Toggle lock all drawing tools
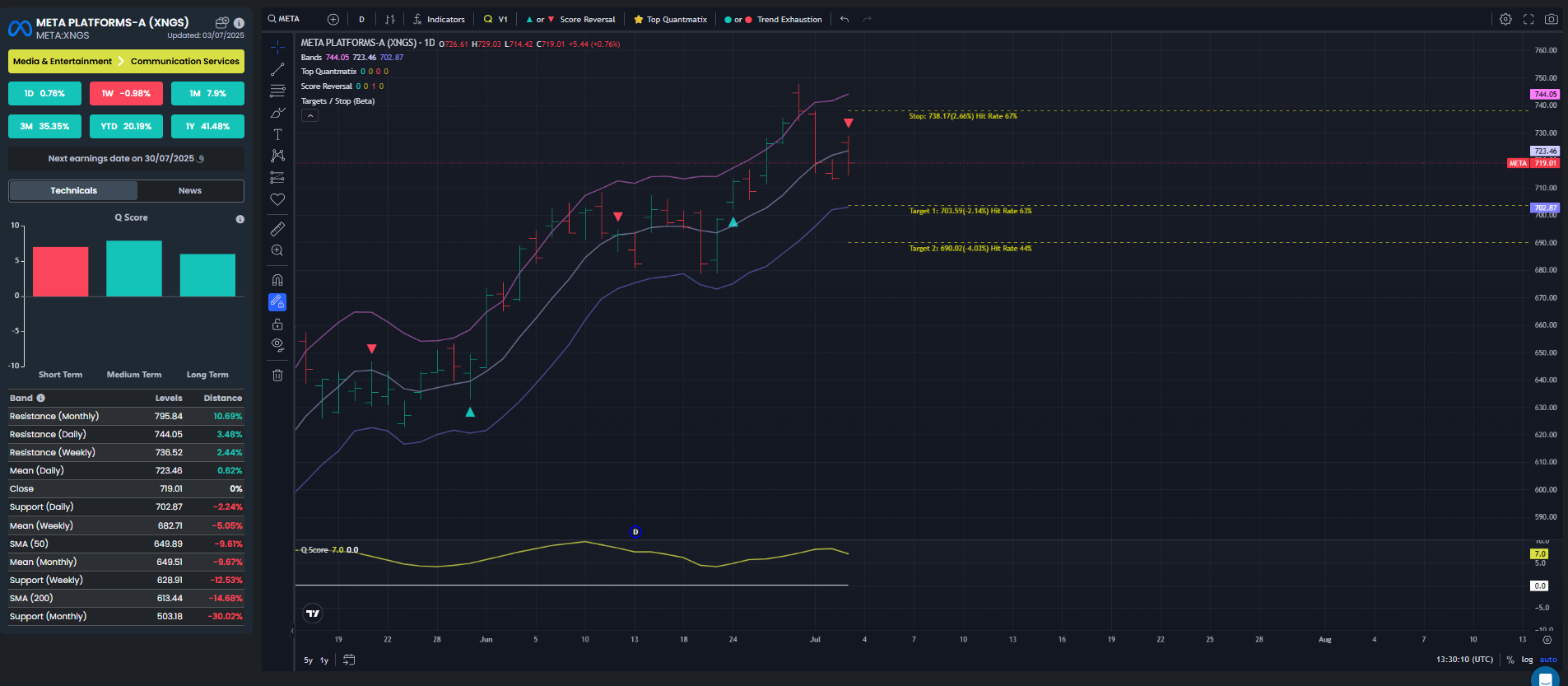This screenshot has height=686, width=1568. 277,324
